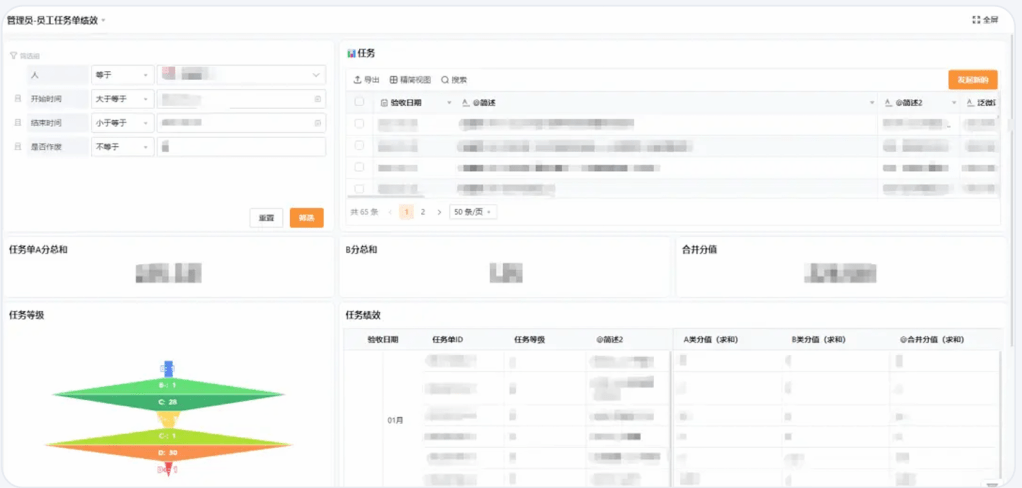Open the 大于等于 operator dropdown
The image size is (1022, 488).
coord(122,99)
